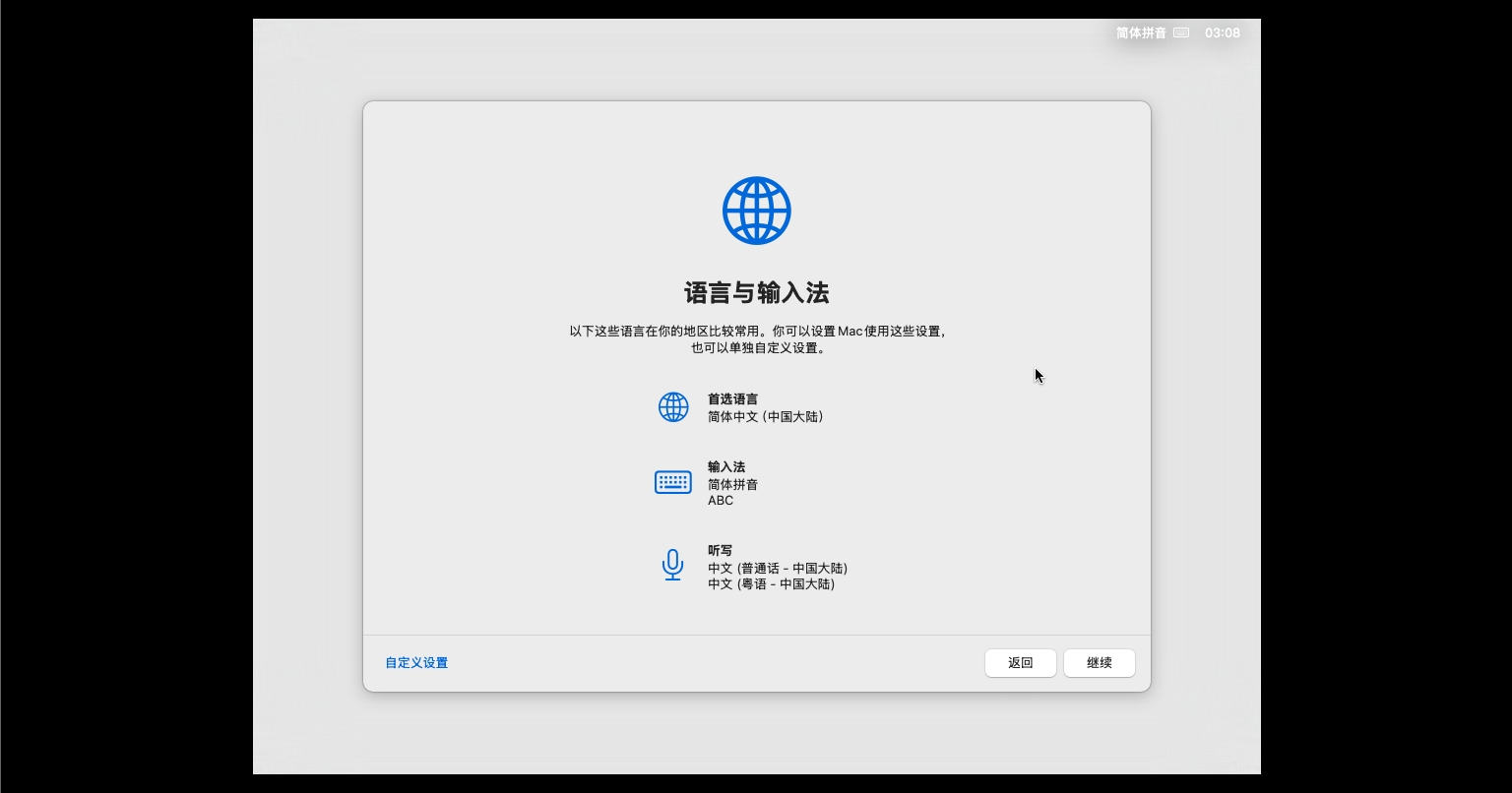Open the 自定义设置 link
This screenshot has width=1512, height=793.
pos(416,663)
